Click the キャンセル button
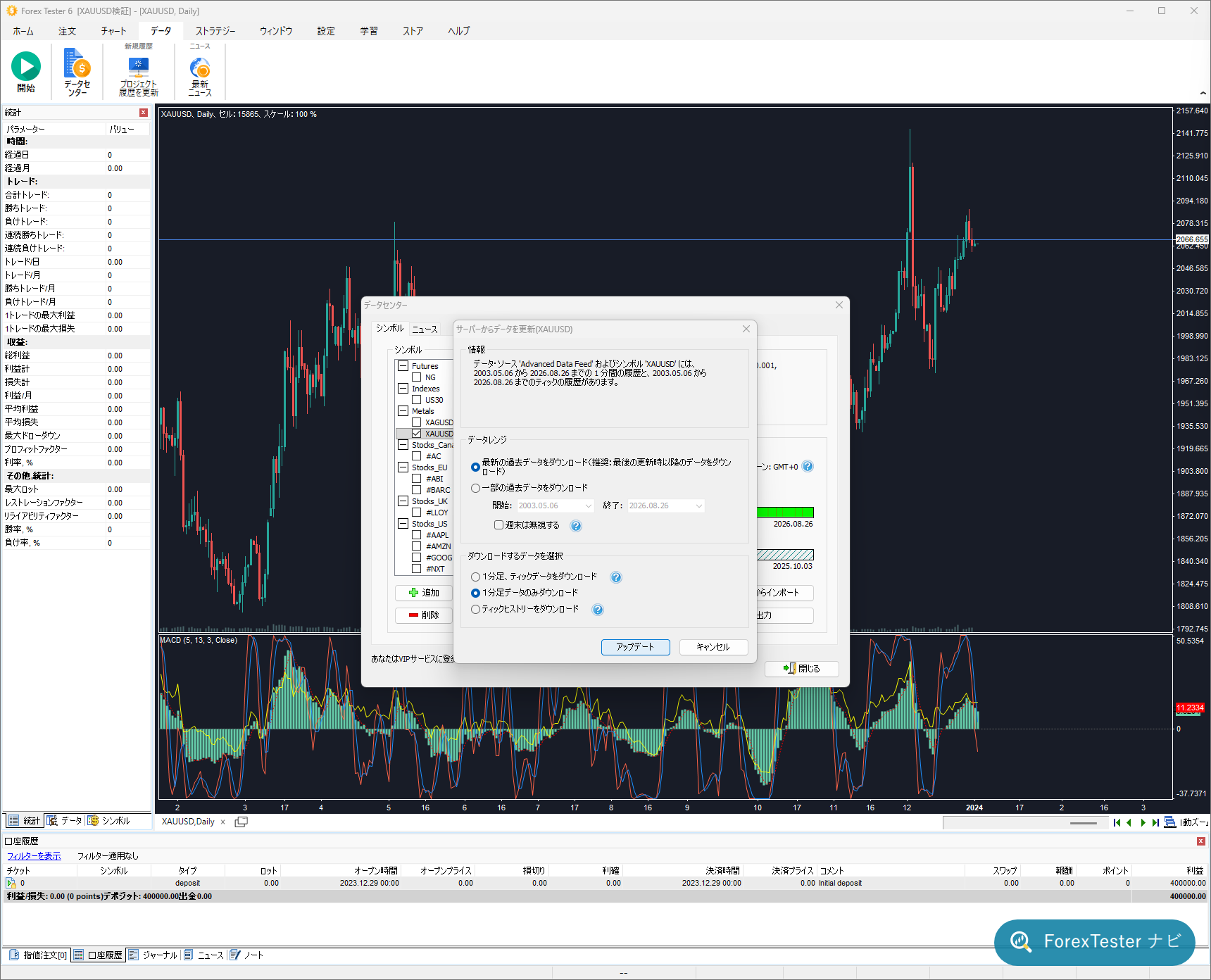The height and width of the screenshot is (980, 1211). coord(713,647)
